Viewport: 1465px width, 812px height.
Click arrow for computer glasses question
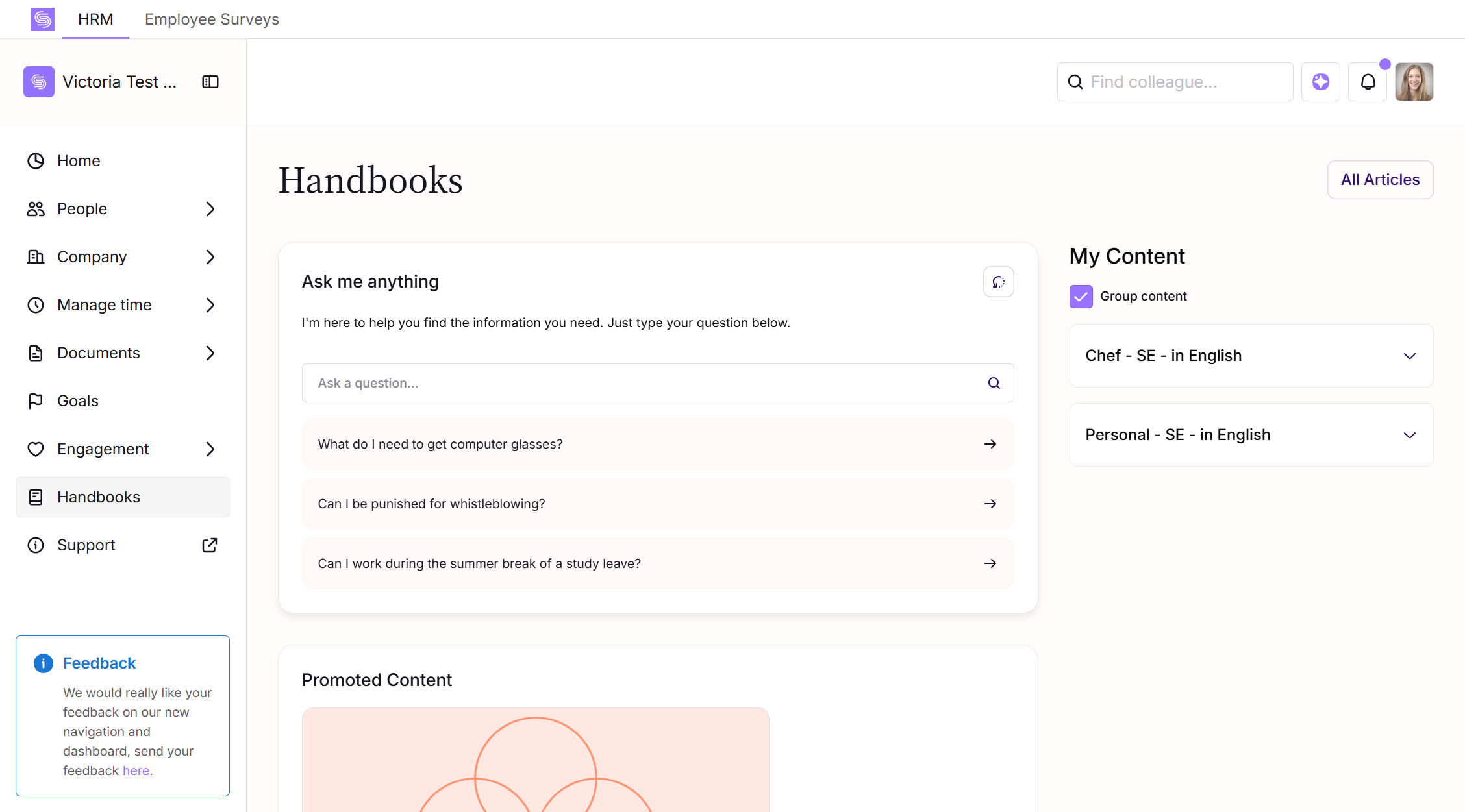990,444
